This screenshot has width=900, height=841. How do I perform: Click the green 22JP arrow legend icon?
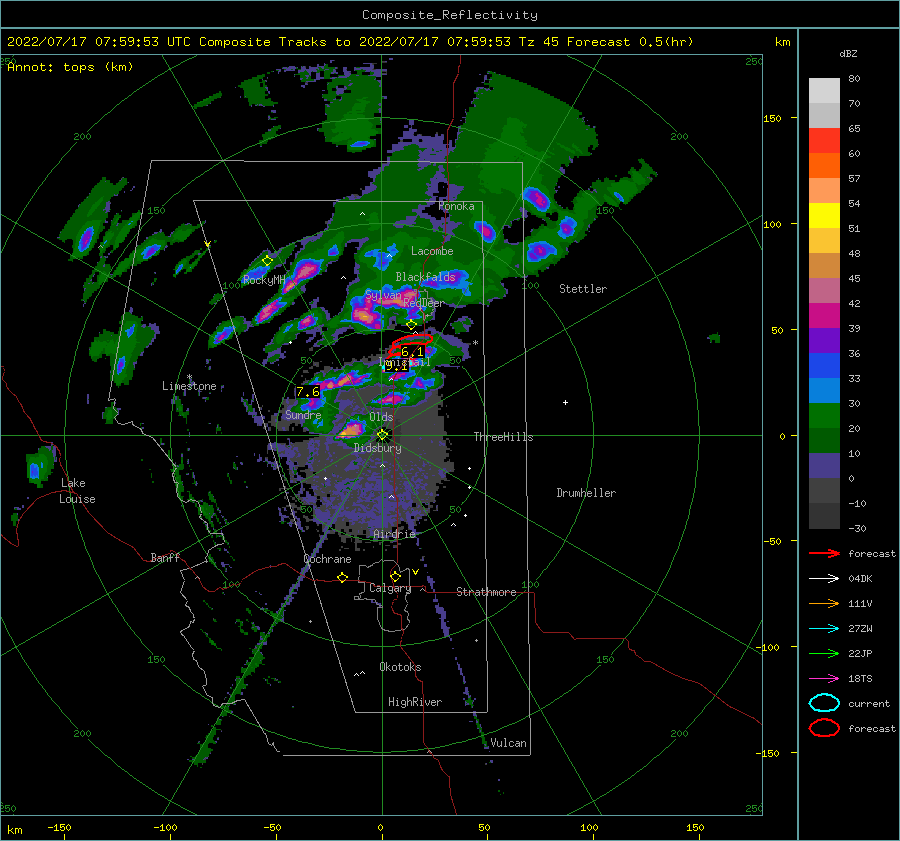tap(824, 653)
